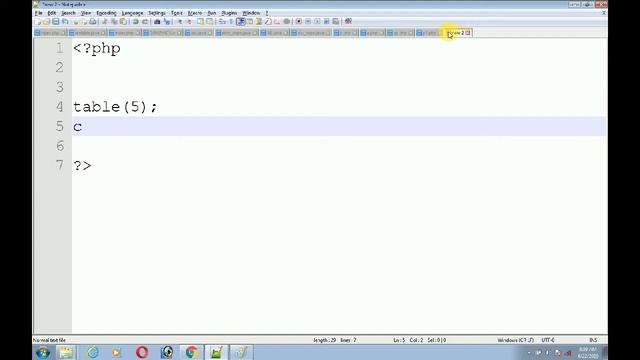Click the menu bar document close X
This screenshot has height=360, width=640.
[604, 13]
